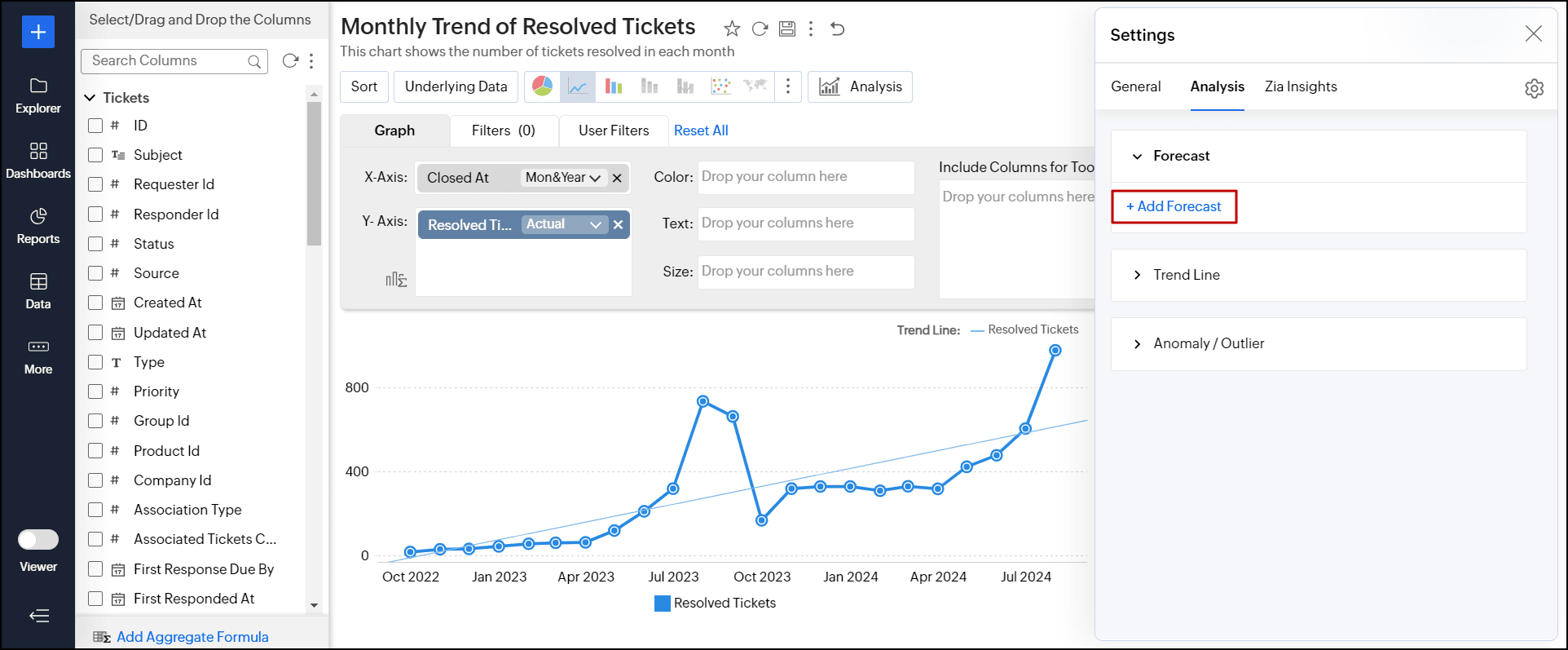The width and height of the screenshot is (1568, 650).
Task: Tick the Status column checkbox
Action: coord(95,244)
